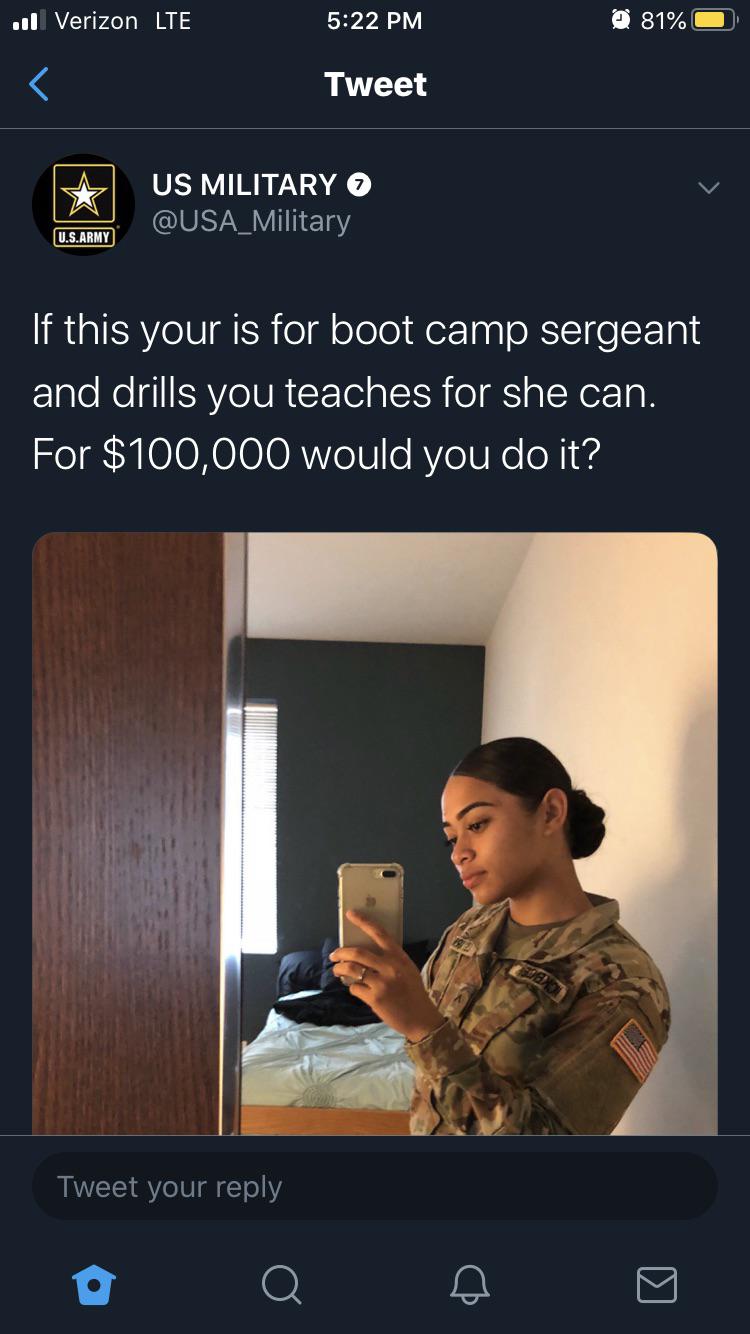Open the U.S. Army profile avatar

(83, 204)
